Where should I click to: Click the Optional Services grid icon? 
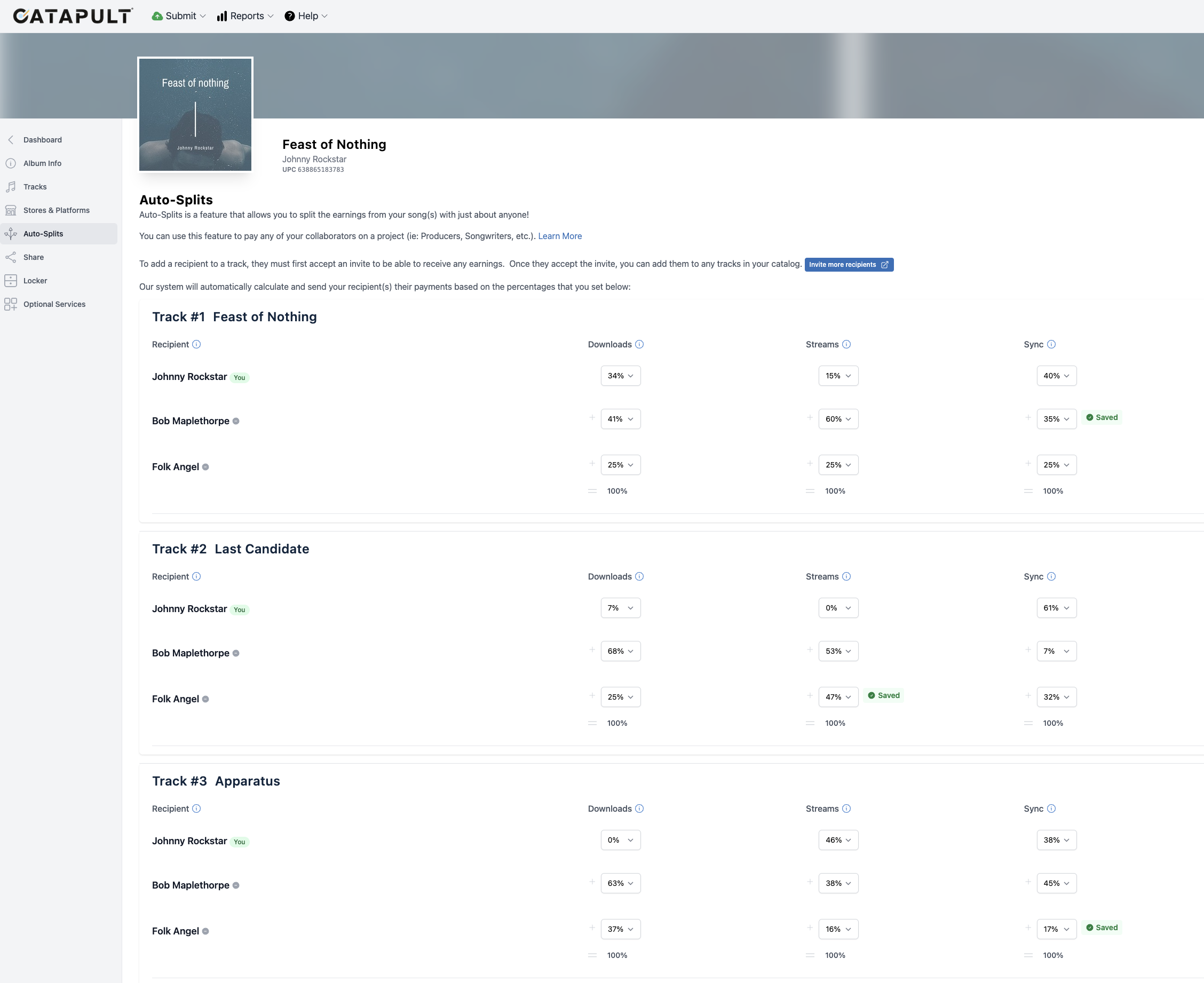click(x=11, y=304)
